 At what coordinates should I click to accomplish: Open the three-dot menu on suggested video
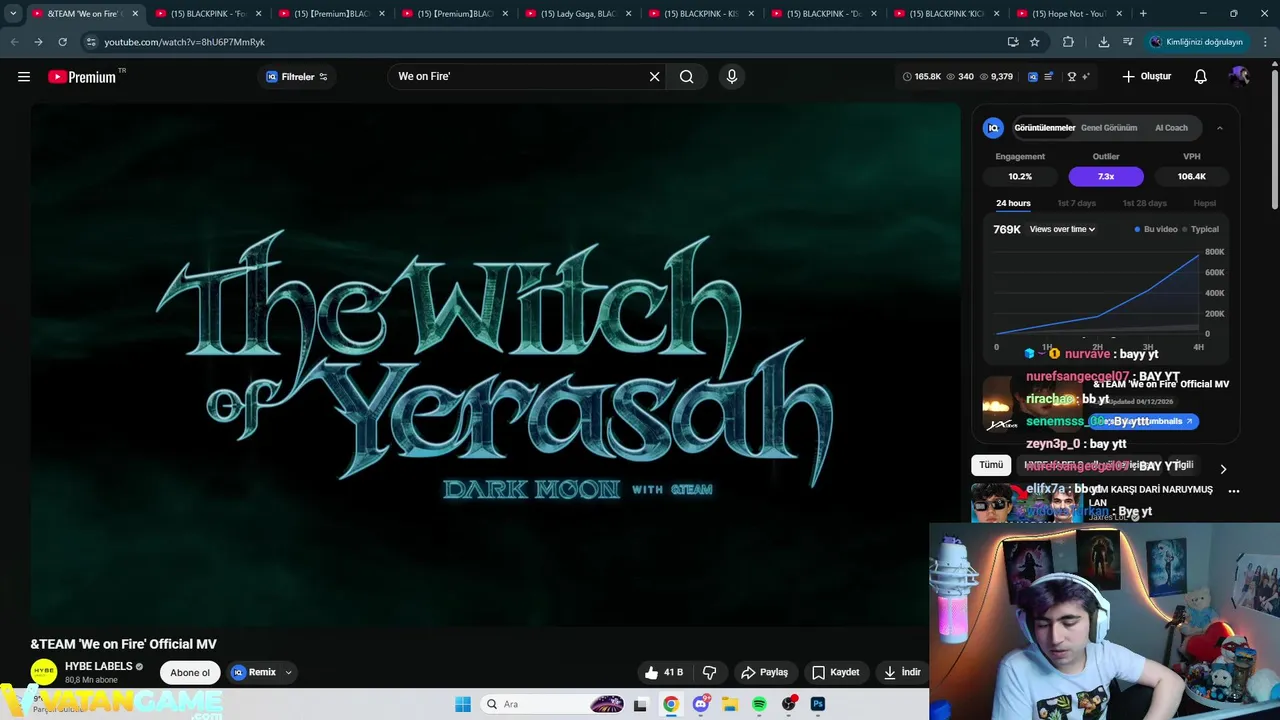pos(1234,491)
